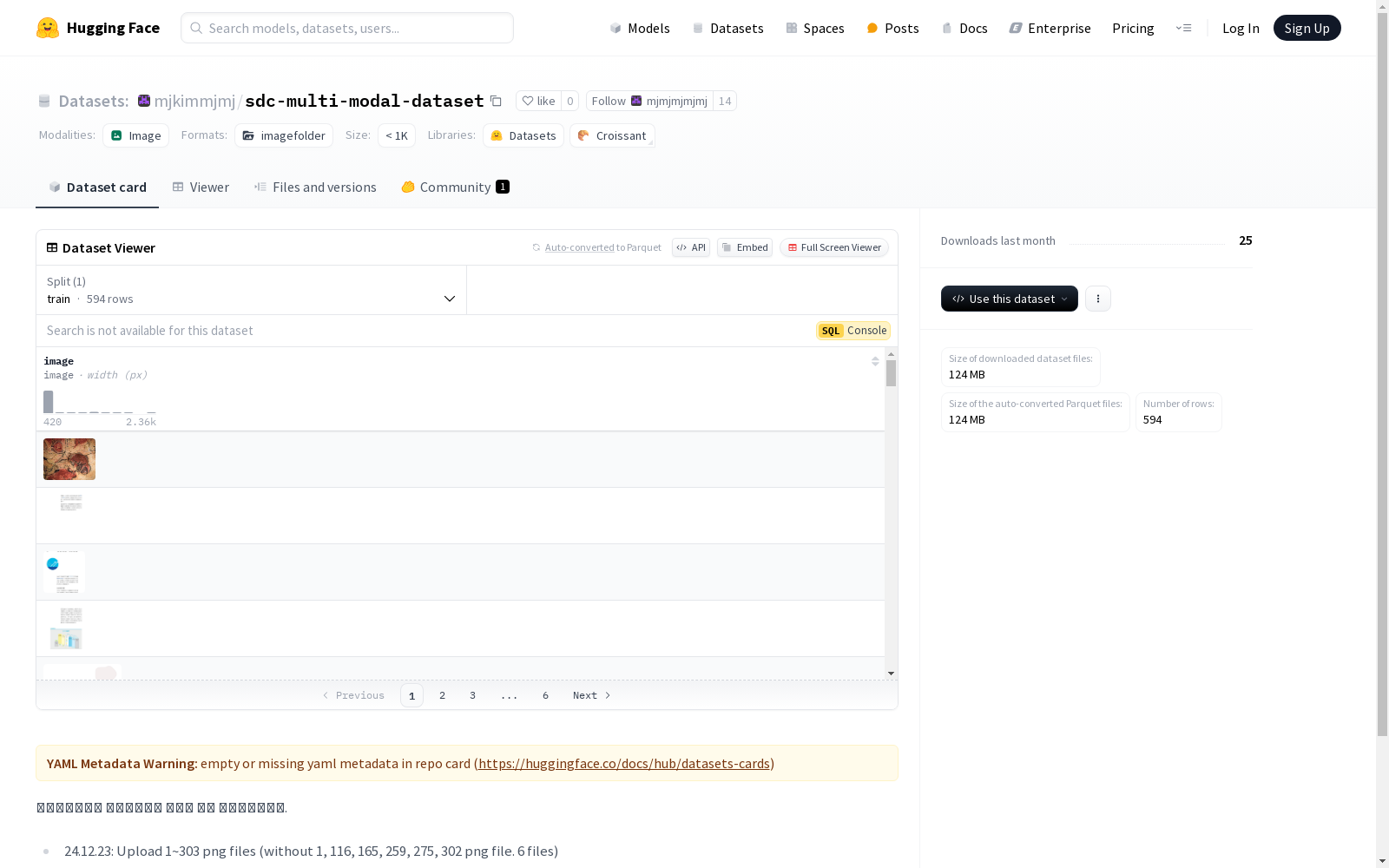Click the width histogram first bar
1389x868 pixels.
49,402
